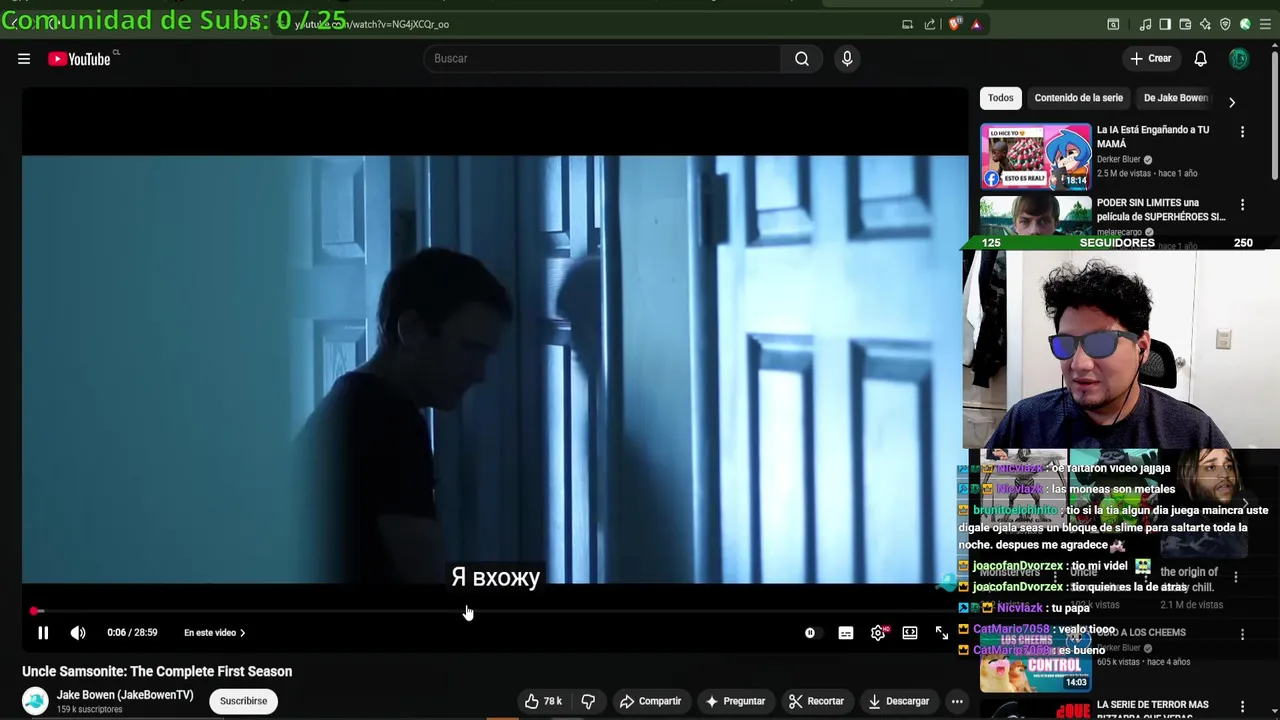The width and height of the screenshot is (1280, 720).
Task: Open the browser main hamburger menu
Action: [1266, 24]
